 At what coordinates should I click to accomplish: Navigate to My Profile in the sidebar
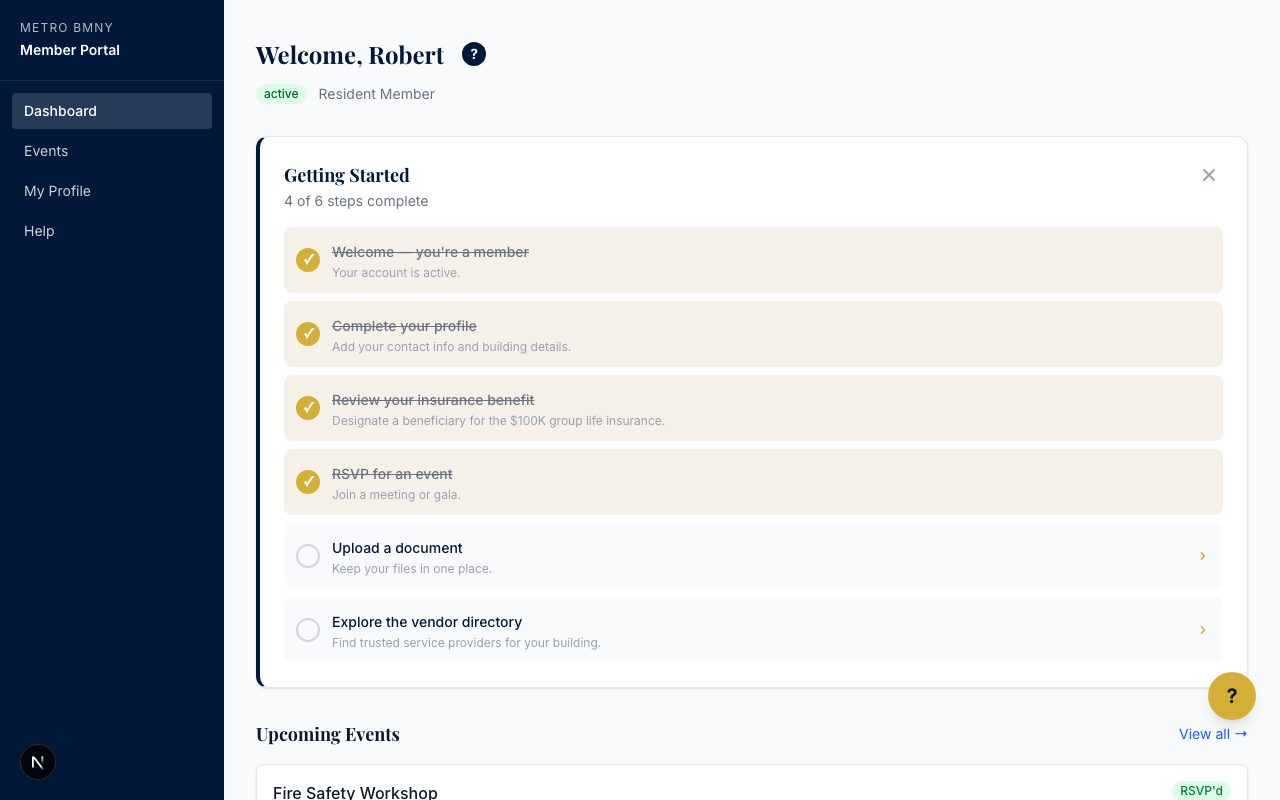[x=57, y=191]
